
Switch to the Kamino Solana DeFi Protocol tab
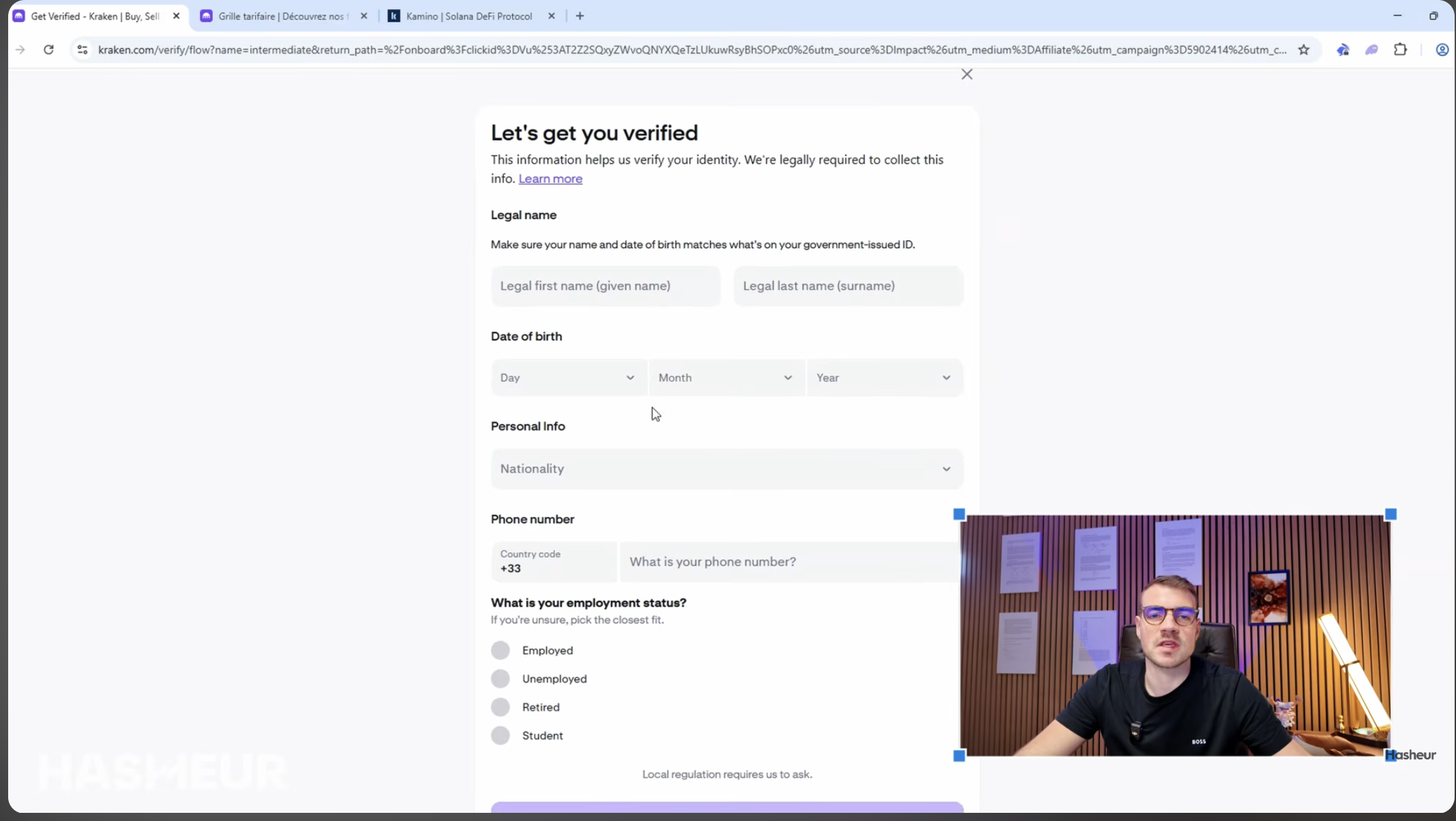468,16
